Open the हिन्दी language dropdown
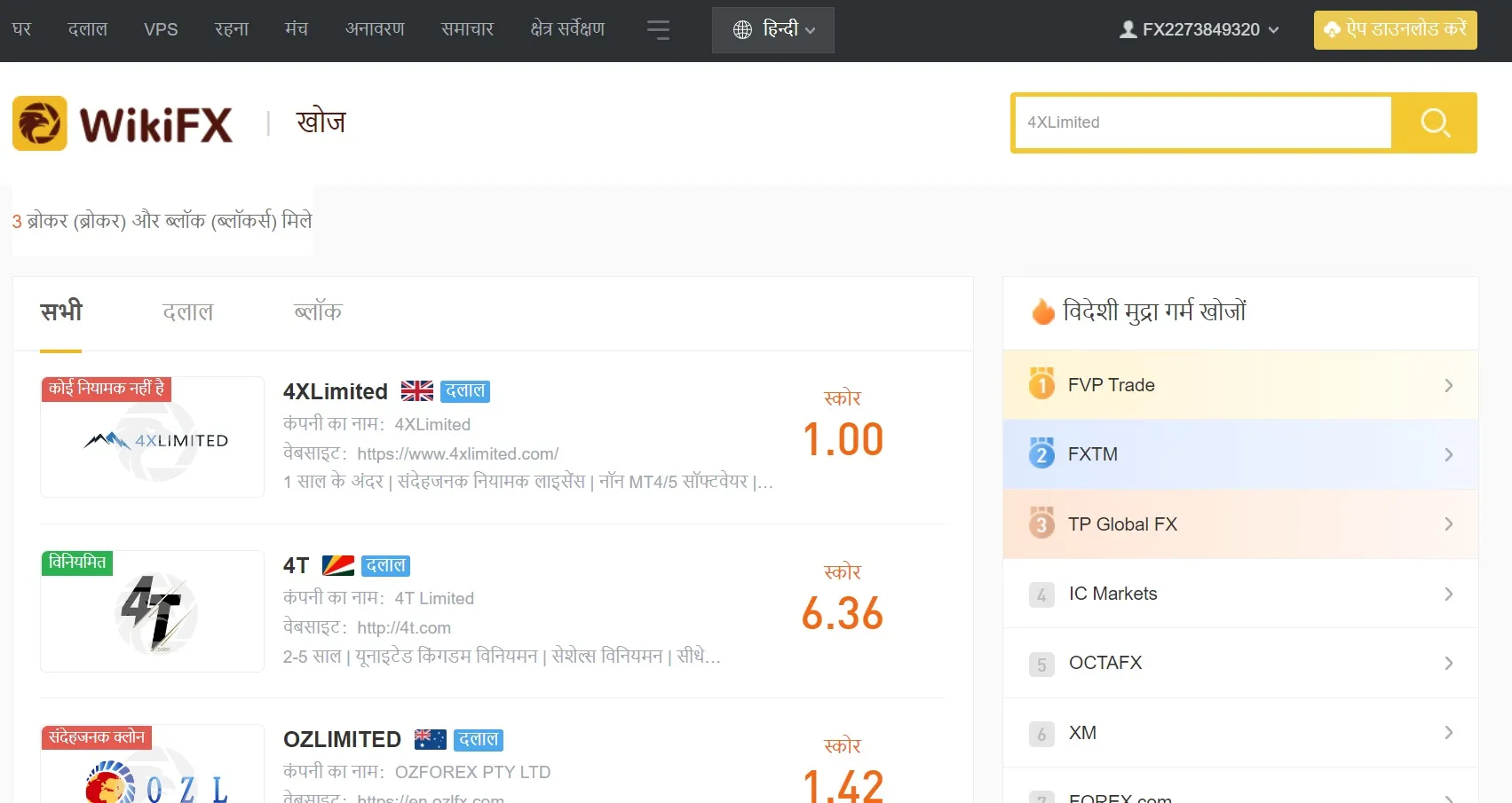Image resolution: width=1512 pixels, height=803 pixels. 773,30
